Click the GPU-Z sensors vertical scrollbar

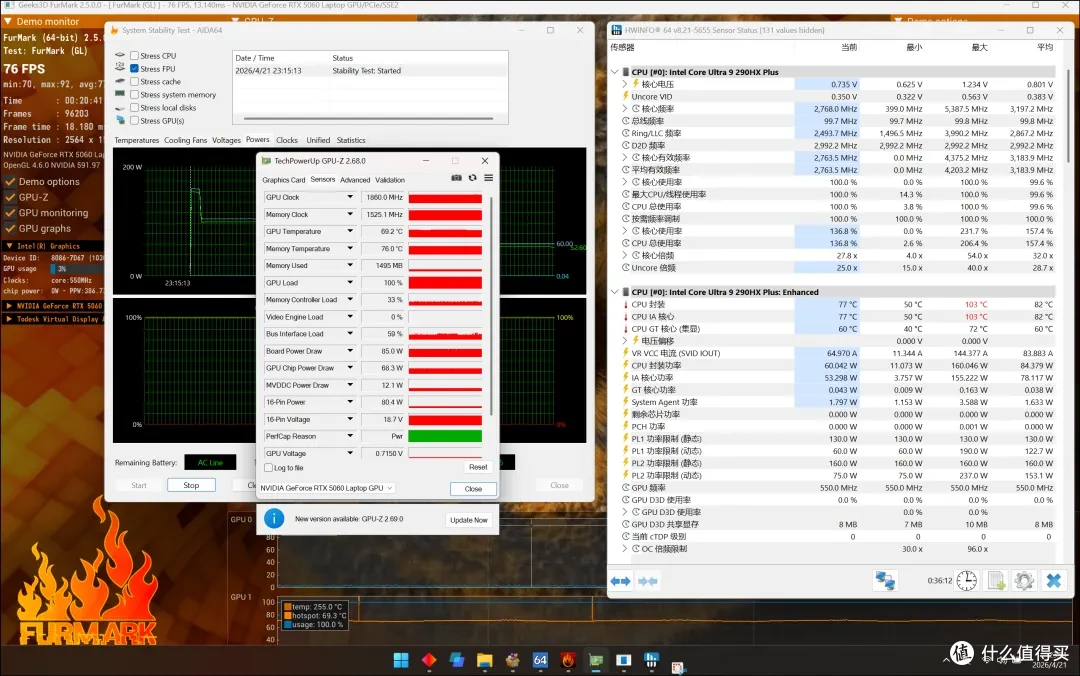coord(491,307)
